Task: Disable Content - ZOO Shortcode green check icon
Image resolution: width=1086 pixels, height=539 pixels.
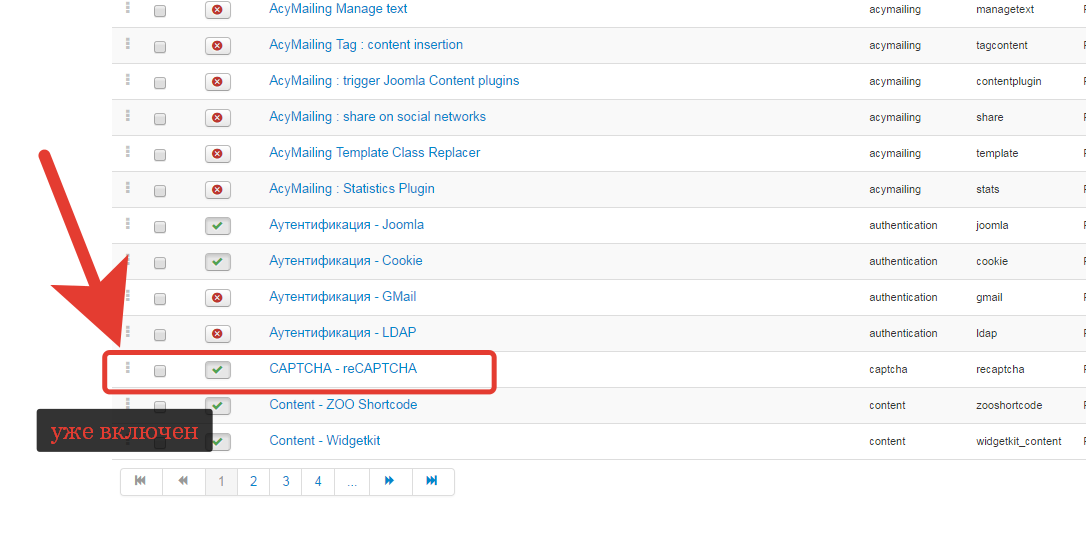Action: click(x=217, y=405)
